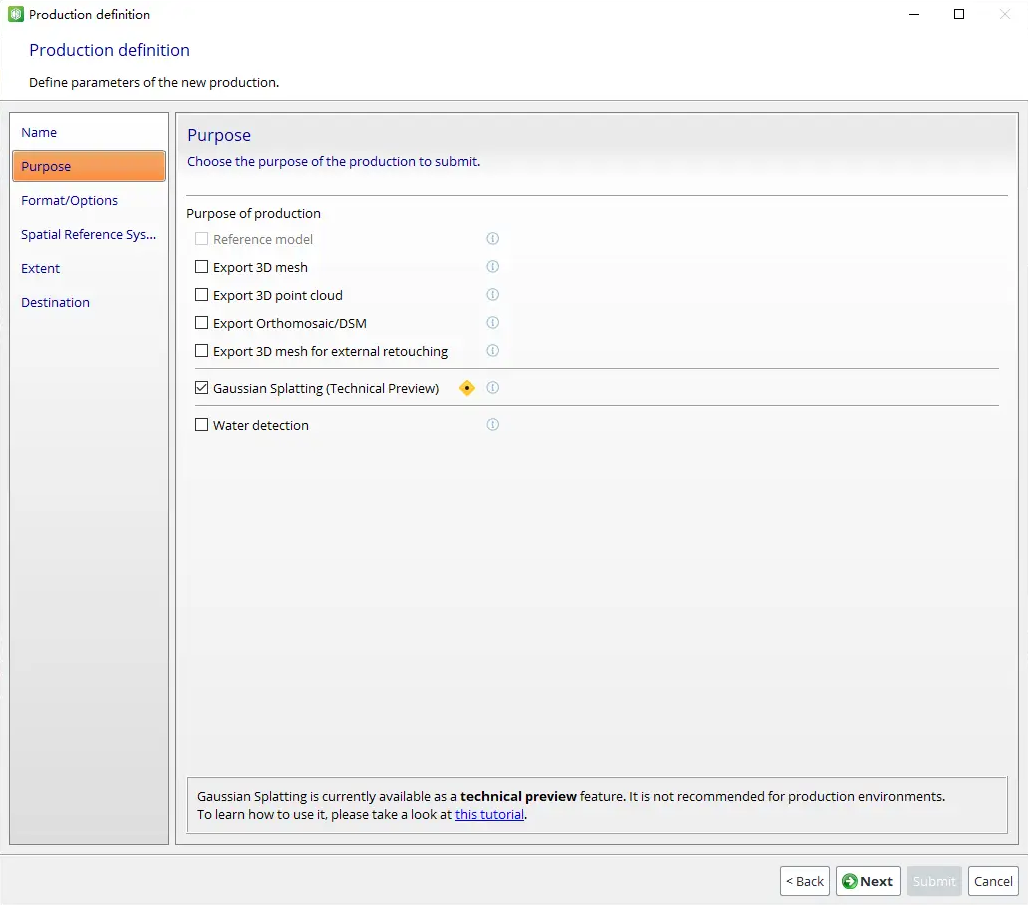Tick Export 3D mesh for external retouching
Image resolution: width=1028 pixels, height=905 pixels.
tap(201, 351)
